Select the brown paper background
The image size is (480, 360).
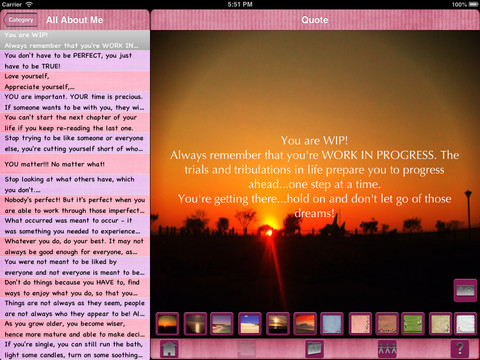pyautogui.click(x=387, y=323)
